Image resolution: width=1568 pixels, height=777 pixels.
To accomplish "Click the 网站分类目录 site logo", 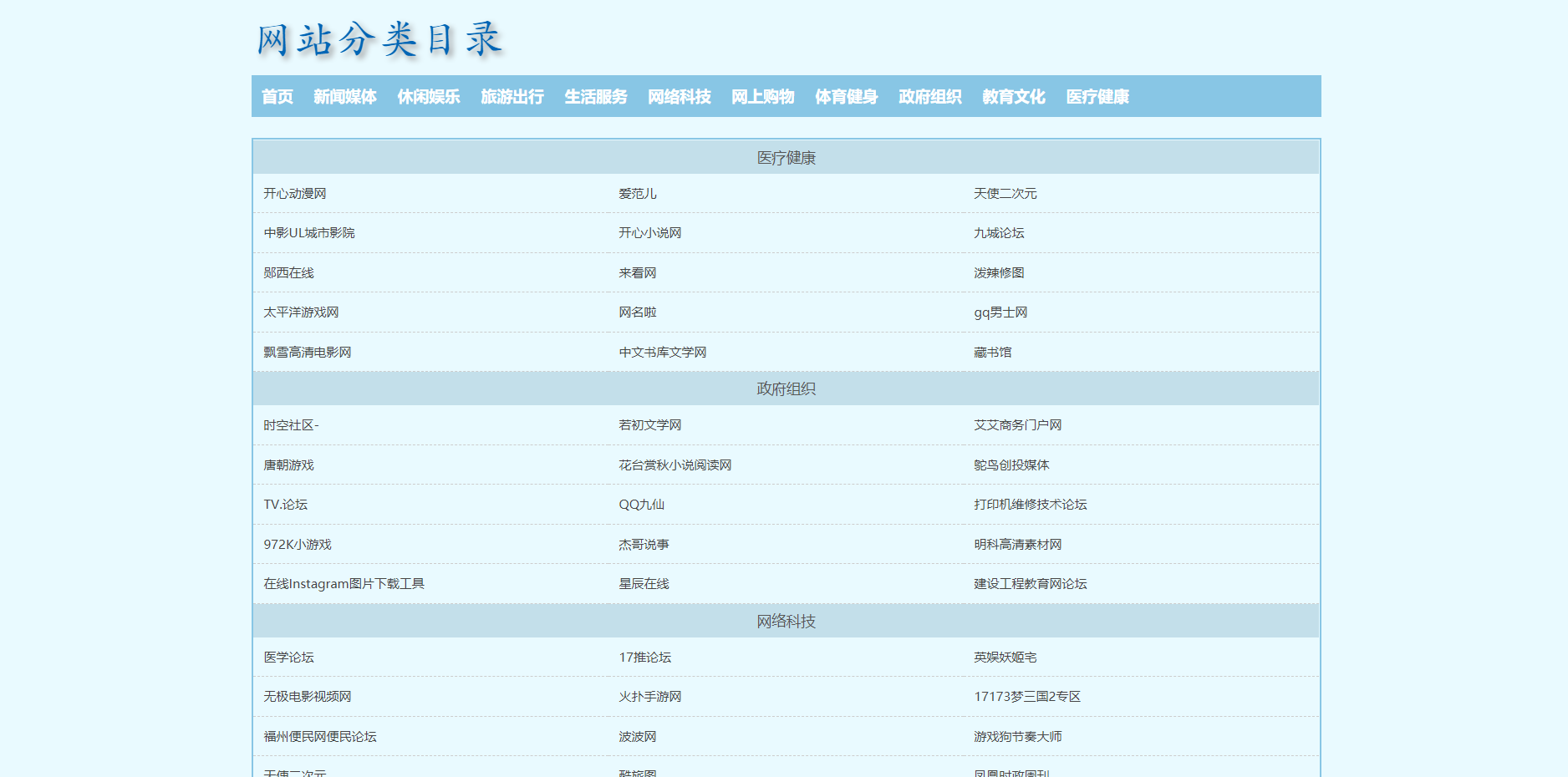I will pos(379,39).
